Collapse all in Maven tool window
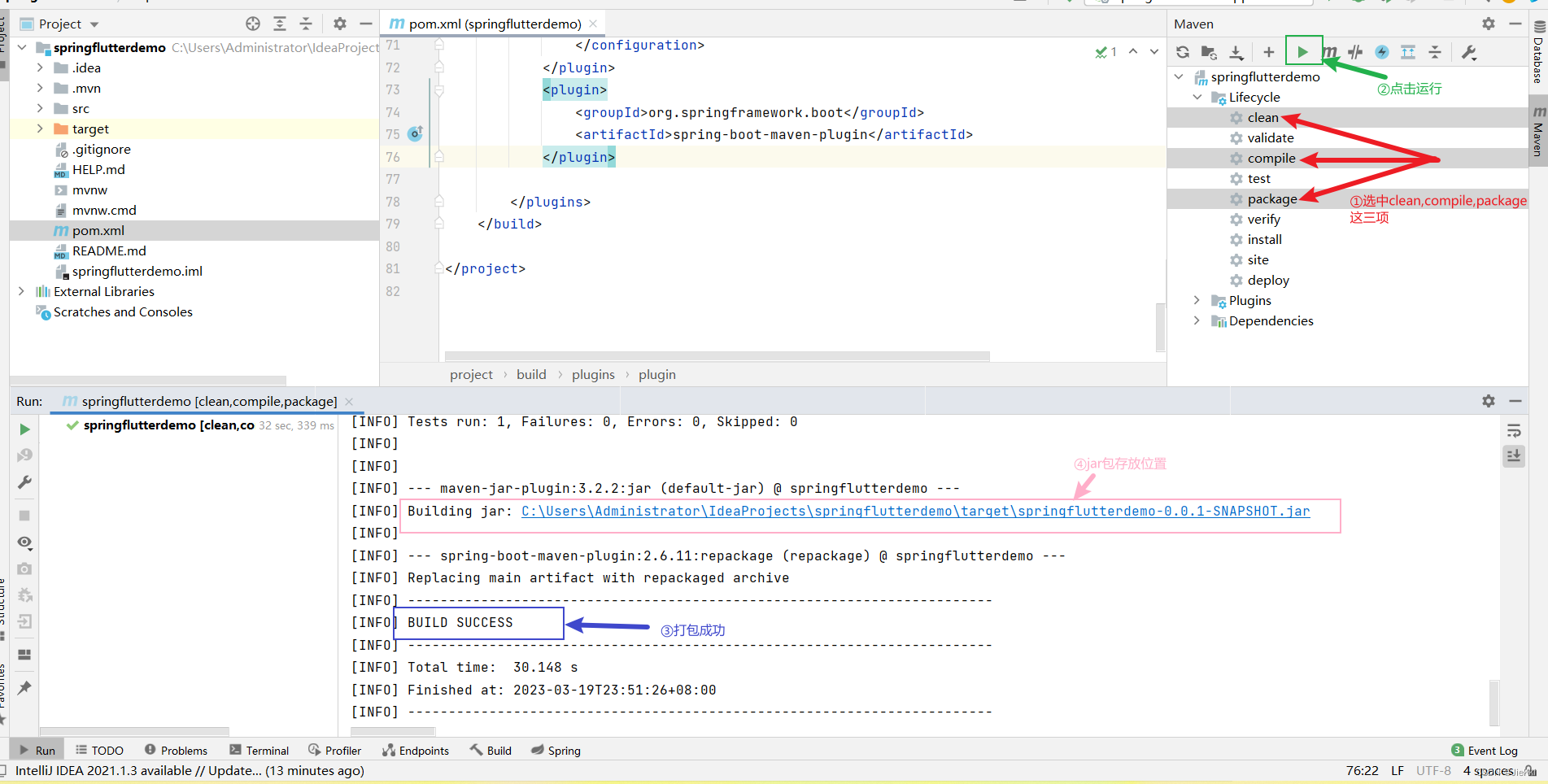The width and height of the screenshot is (1548, 784). 1435,52
